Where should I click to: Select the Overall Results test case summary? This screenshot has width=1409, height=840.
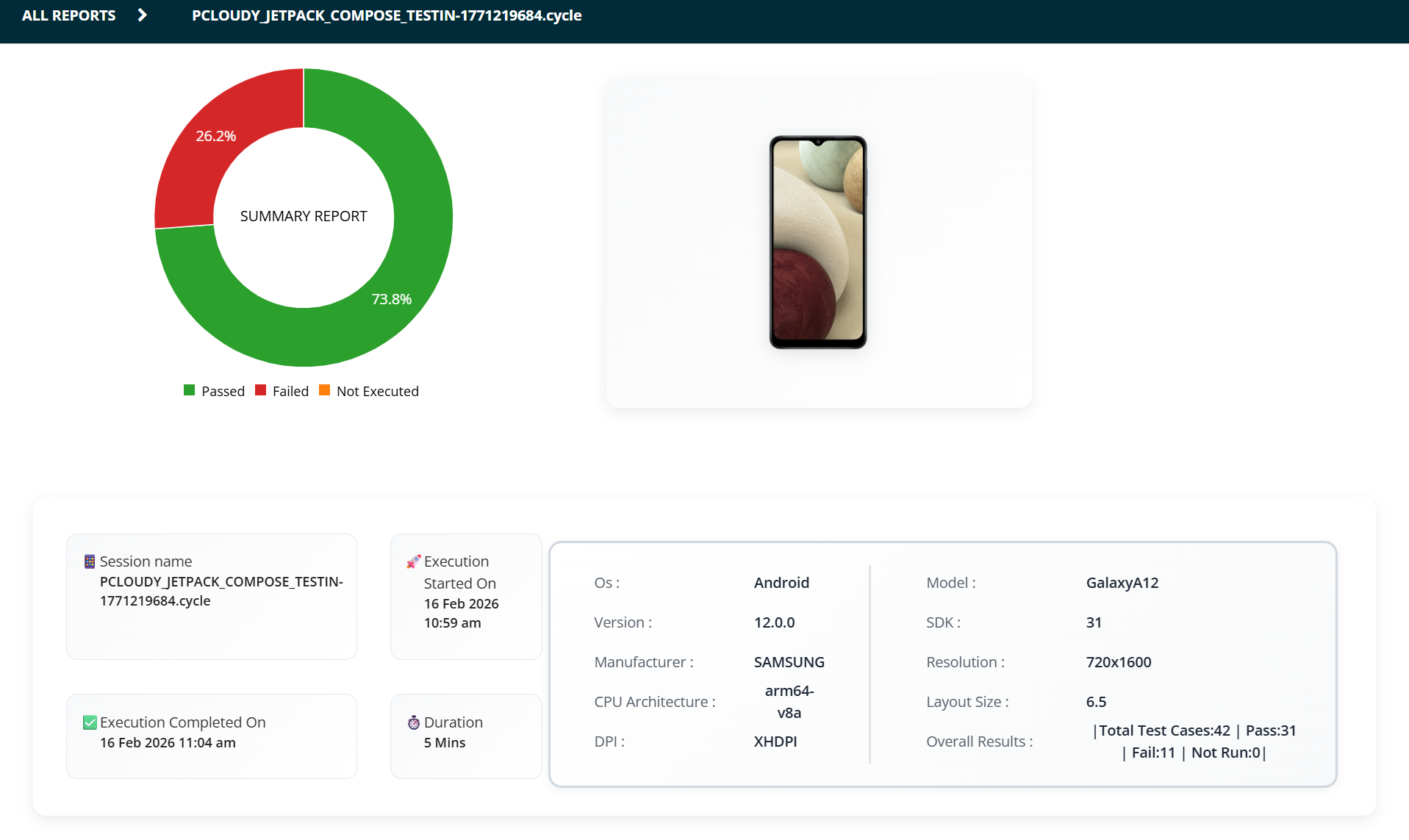1194,742
